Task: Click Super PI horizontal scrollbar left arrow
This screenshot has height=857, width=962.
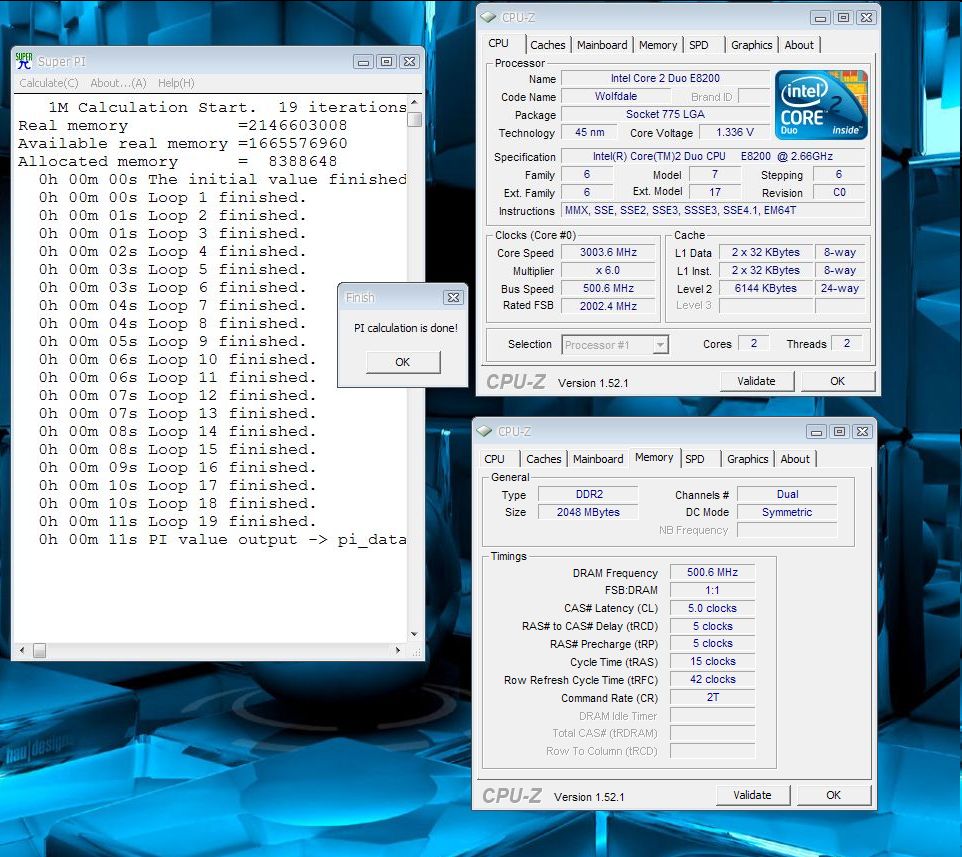Action: point(22,650)
